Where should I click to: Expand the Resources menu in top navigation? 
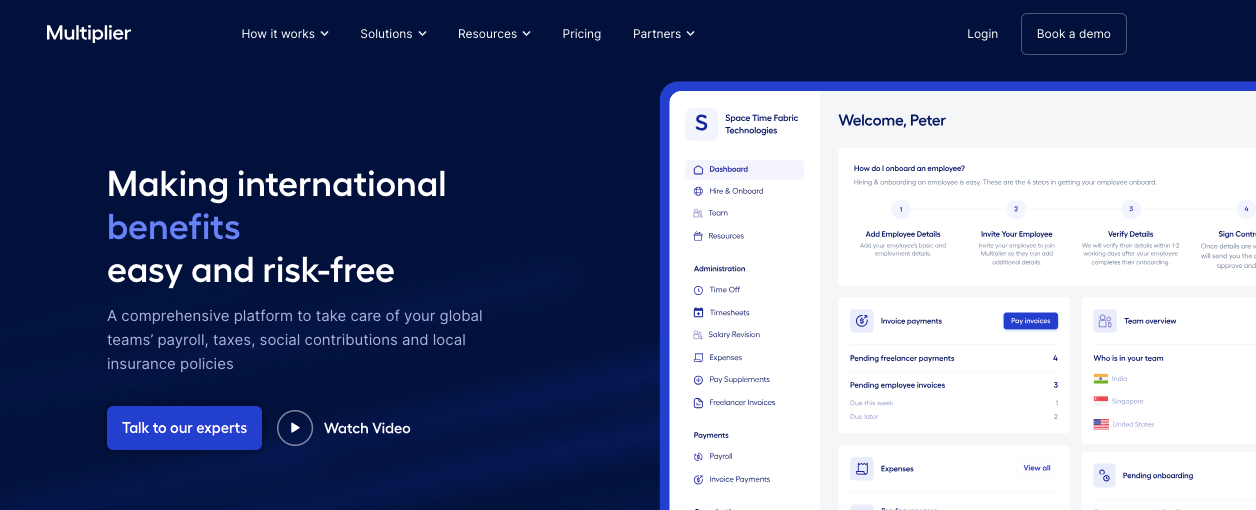(x=494, y=34)
